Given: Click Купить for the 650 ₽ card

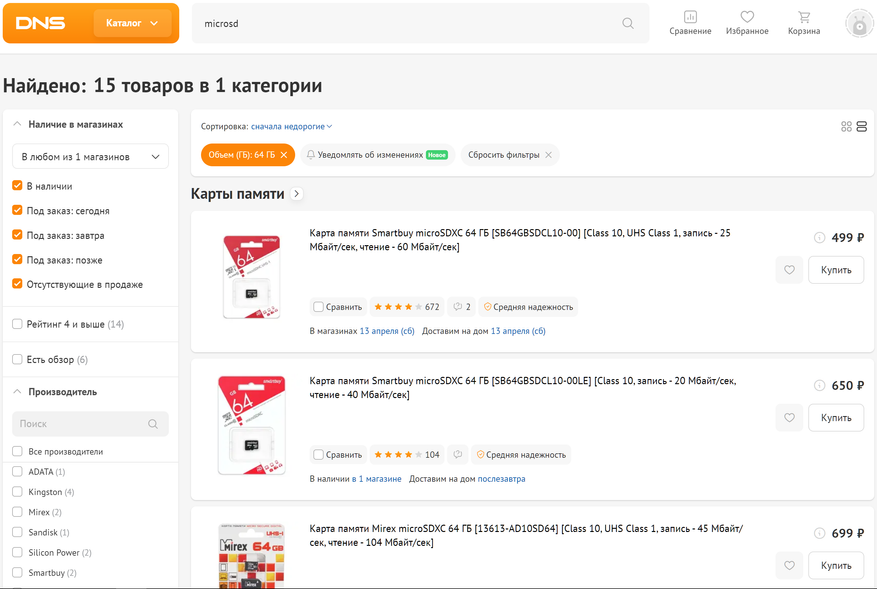Looking at the screenshot, I should 835,418.
